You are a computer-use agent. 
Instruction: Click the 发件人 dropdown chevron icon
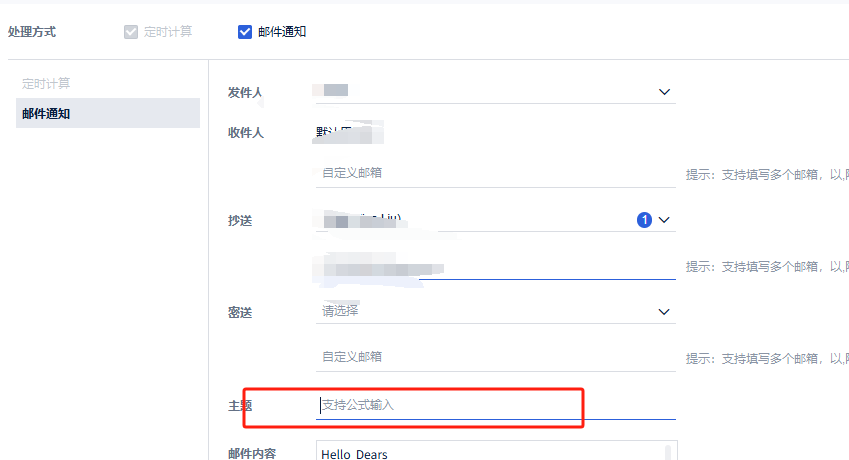664,92
